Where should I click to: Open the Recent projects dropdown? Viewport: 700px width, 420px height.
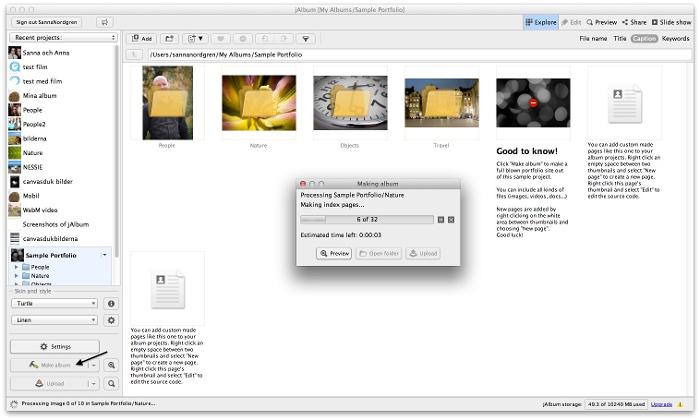[x=61, y=37]
